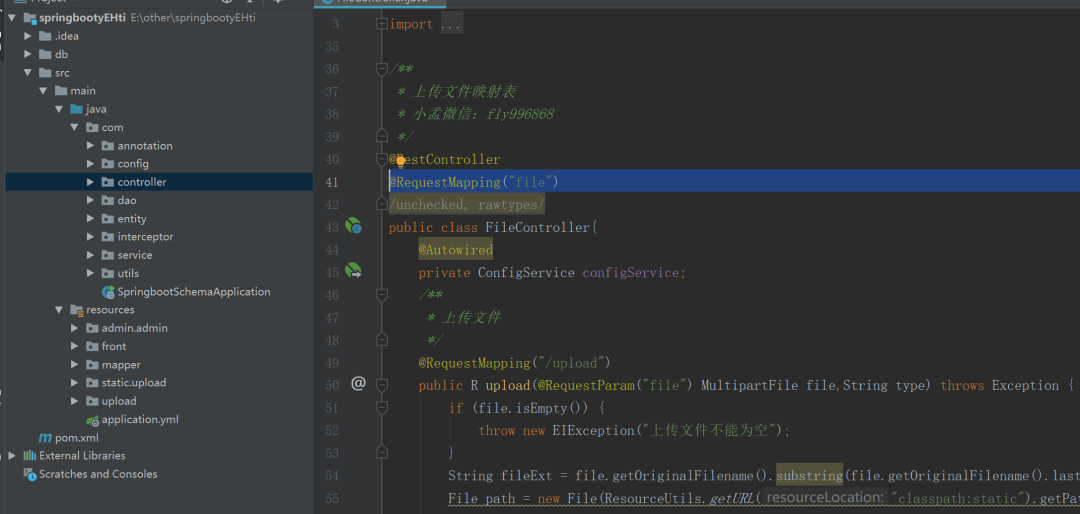Expand the utils package arrow
Viewport: 1080px width, 514px height.
(90, 274)
